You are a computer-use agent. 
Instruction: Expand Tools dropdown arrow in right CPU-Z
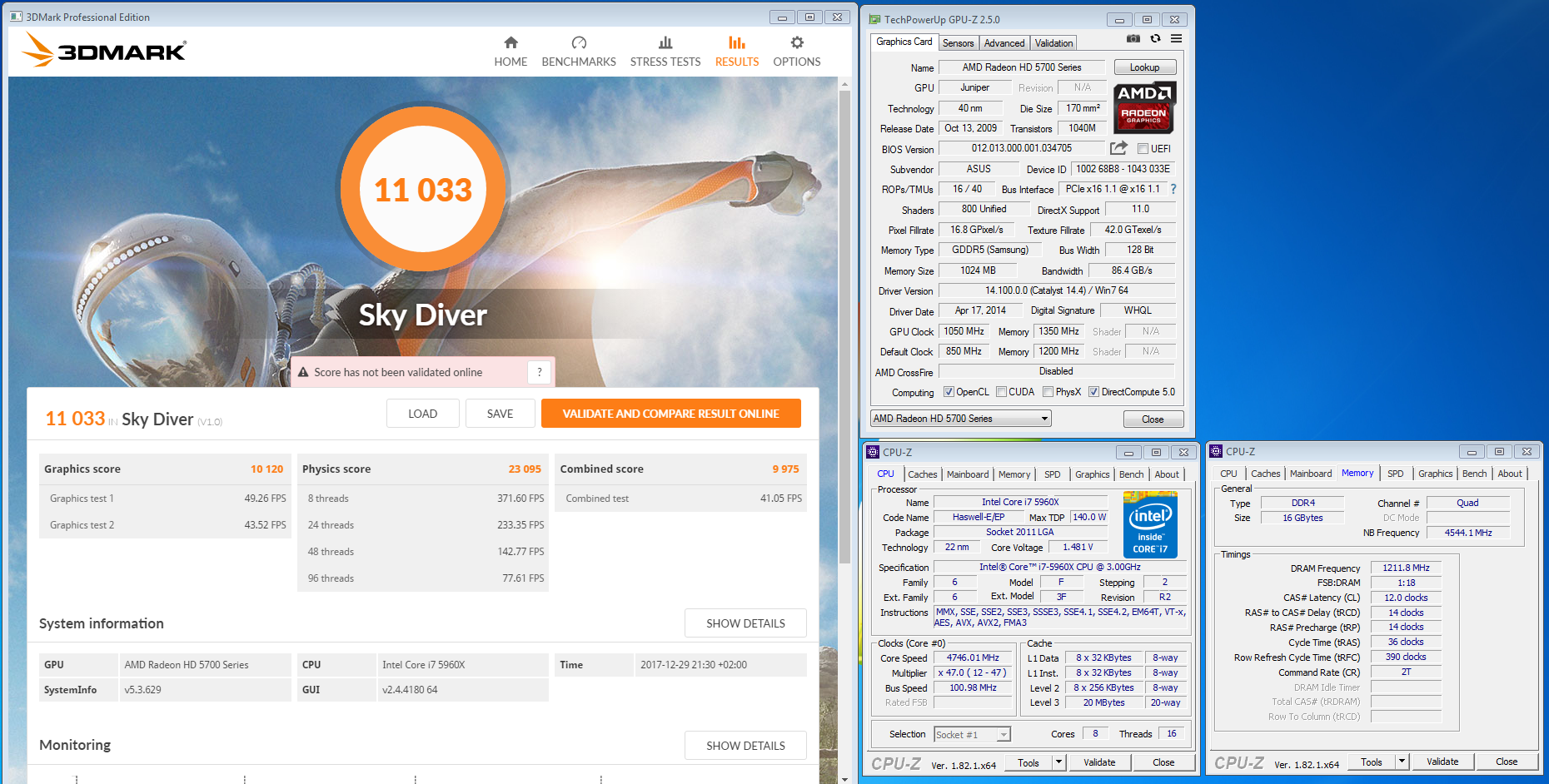click(x=1402, y=762)
